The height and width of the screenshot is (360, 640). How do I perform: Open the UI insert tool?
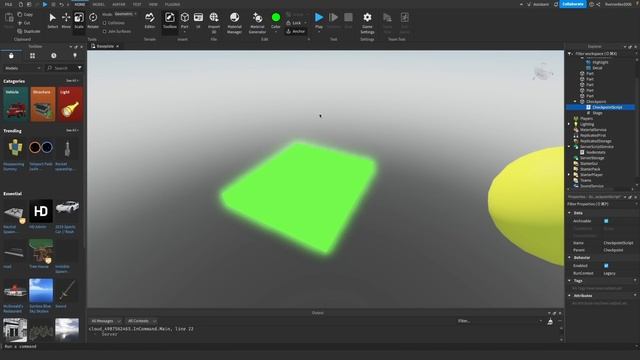coord(198,20)
